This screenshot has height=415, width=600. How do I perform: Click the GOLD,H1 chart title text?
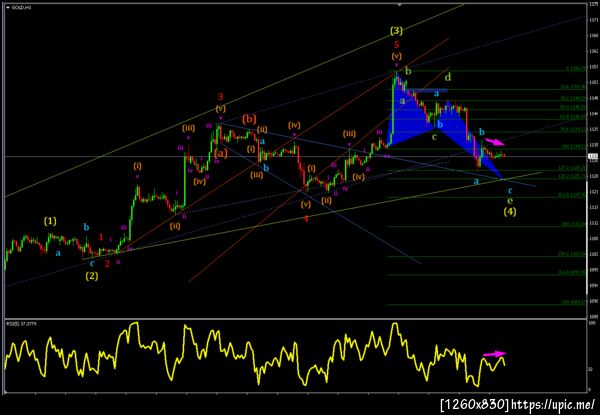[22, 8]
